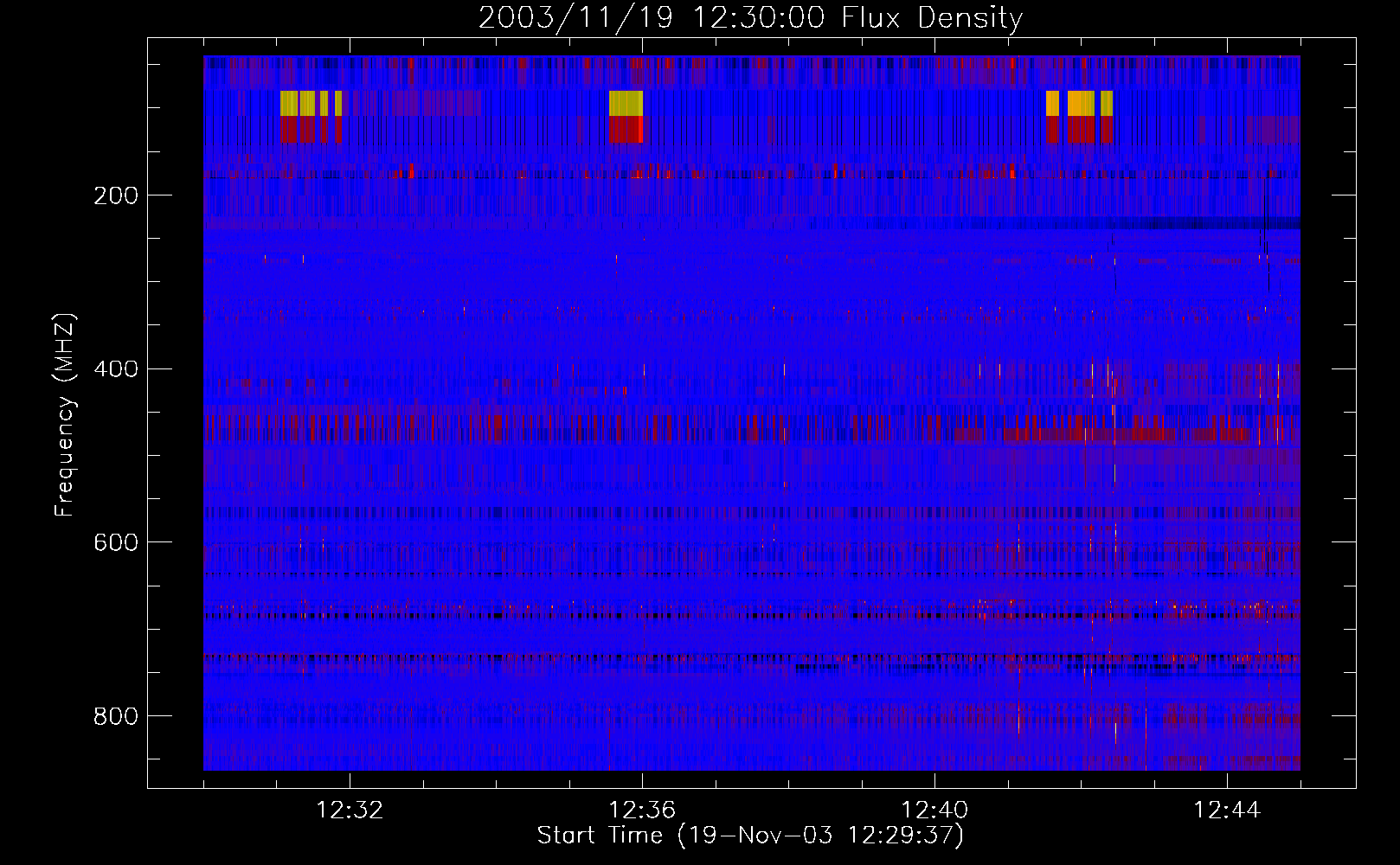
Task: Click the orange burst block near 12:42
Action: tap(1081, 103)
